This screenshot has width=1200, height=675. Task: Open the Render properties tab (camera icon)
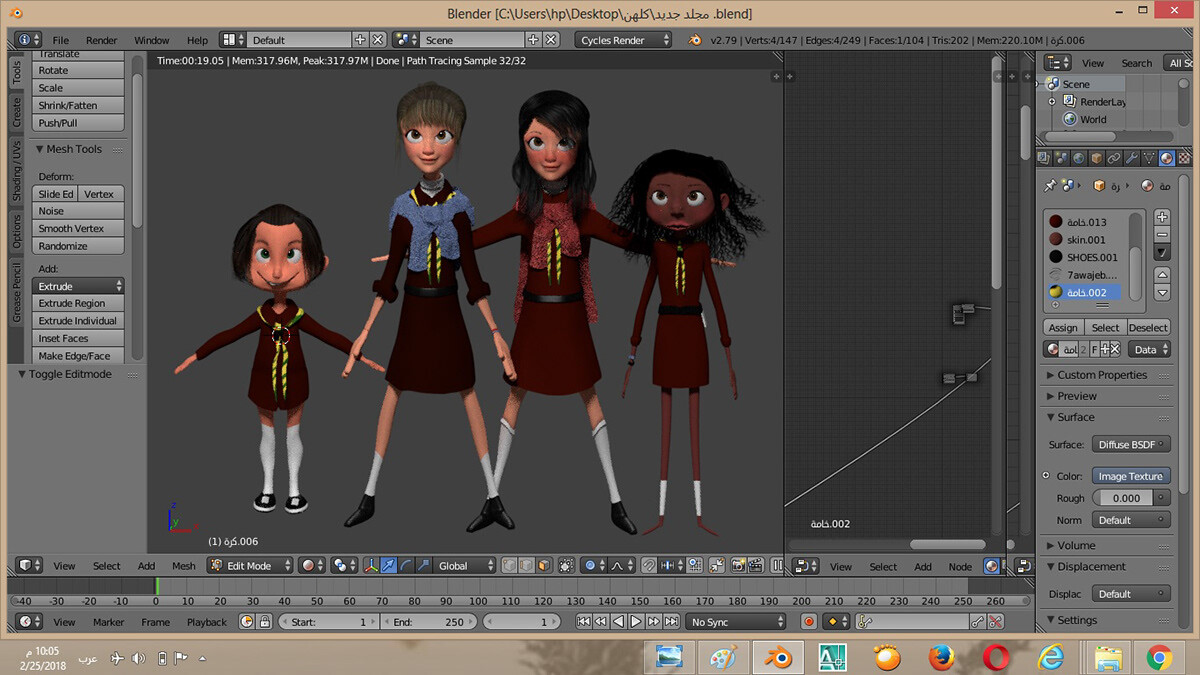click(x=1043, y=157)
